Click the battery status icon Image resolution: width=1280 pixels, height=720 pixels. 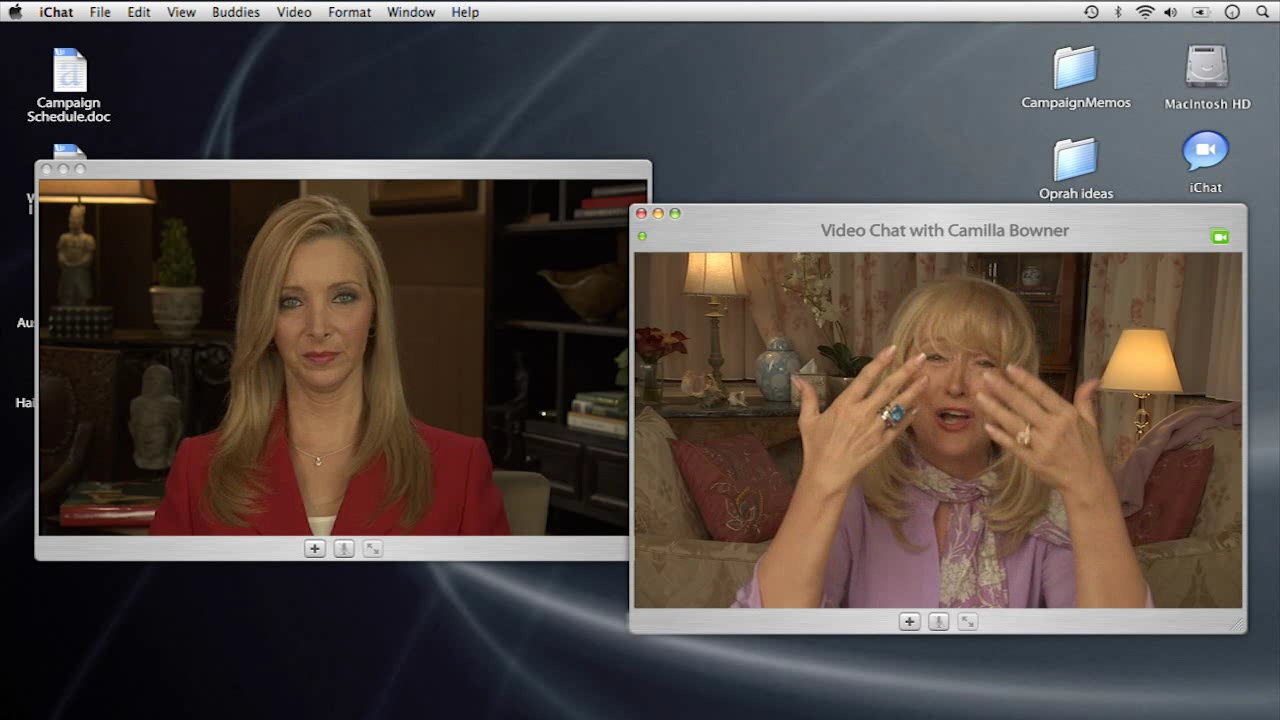pos(1201,12)
